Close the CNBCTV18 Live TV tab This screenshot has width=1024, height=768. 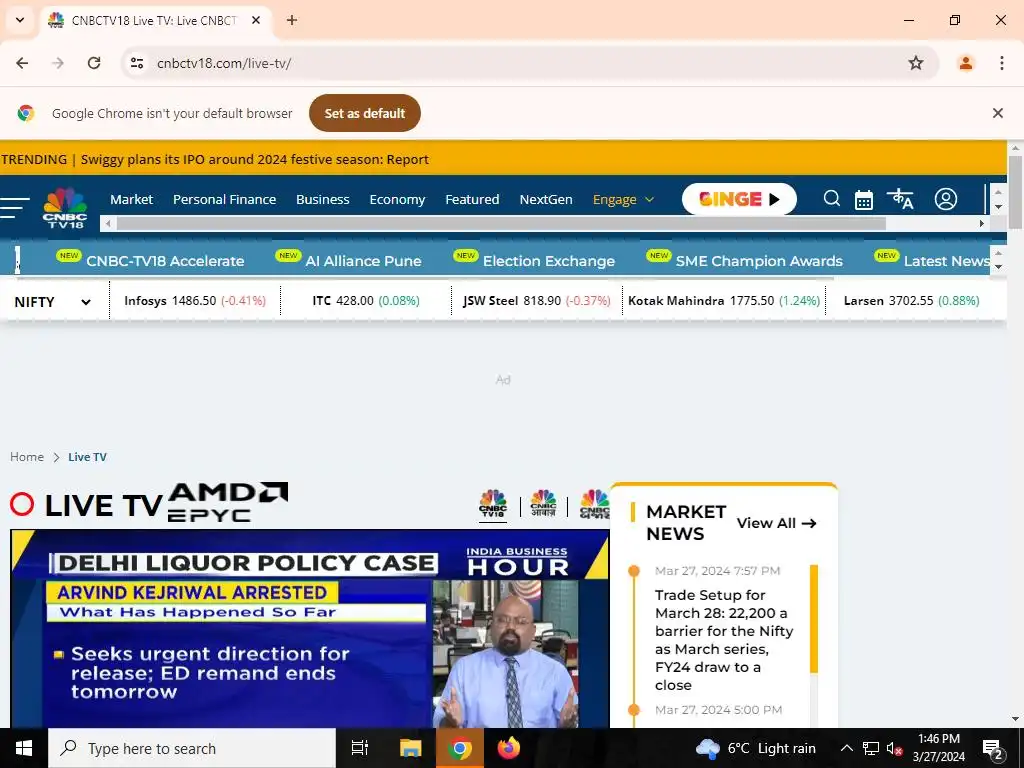tap(256, 20)
